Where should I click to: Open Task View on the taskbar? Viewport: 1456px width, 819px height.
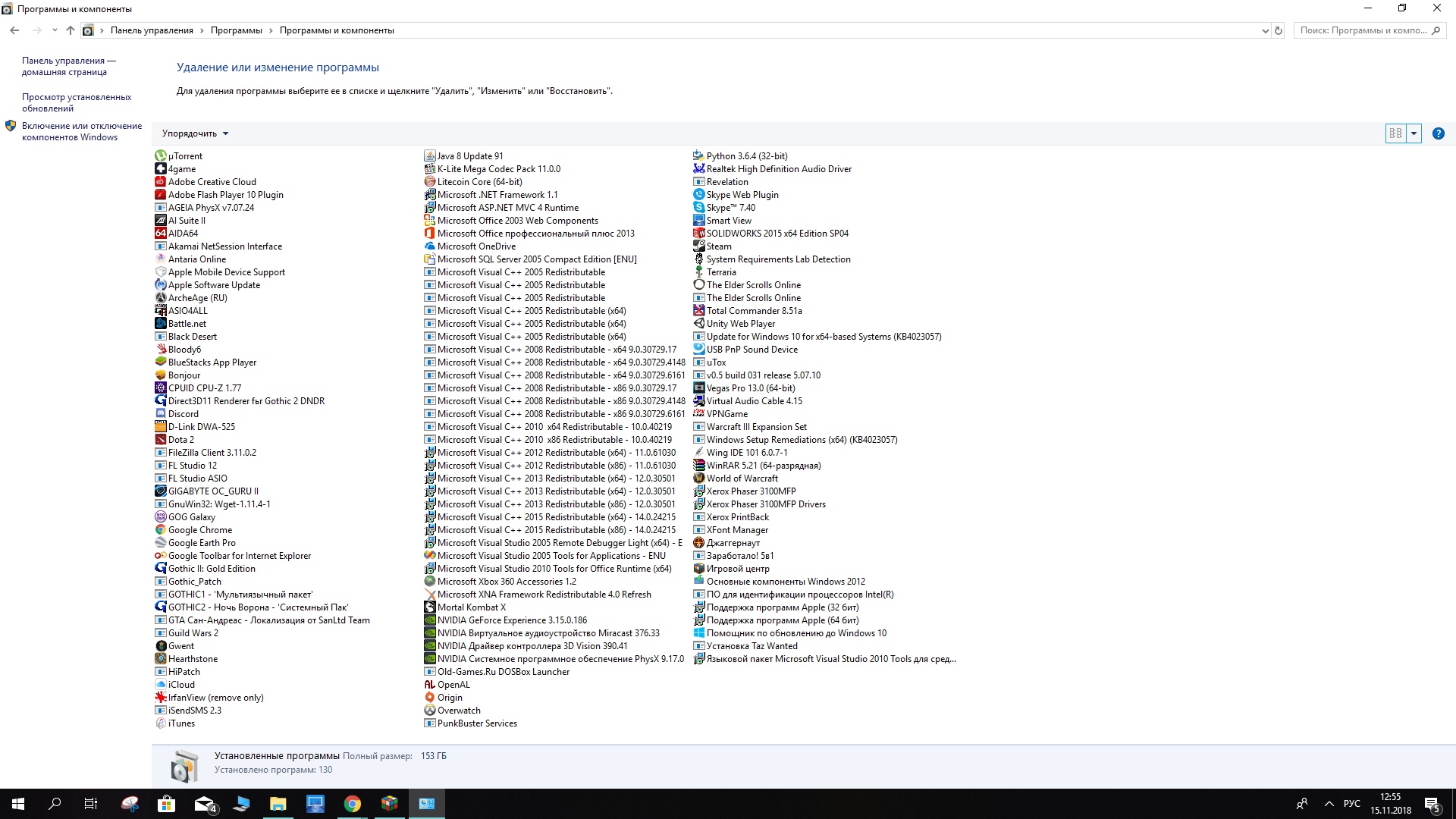coord(91,804)
